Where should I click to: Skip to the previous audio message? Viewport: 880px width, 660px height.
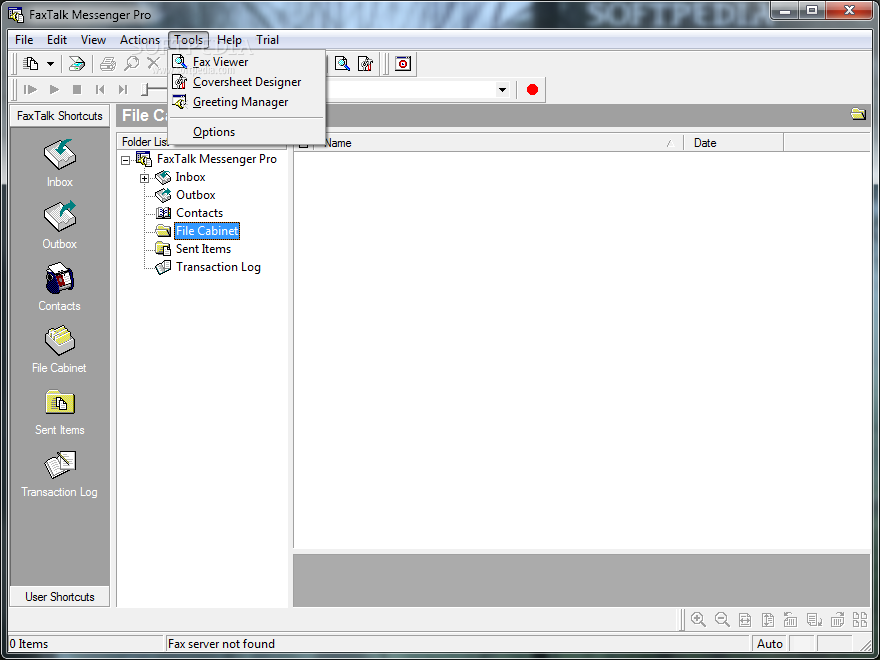point(100,89)
